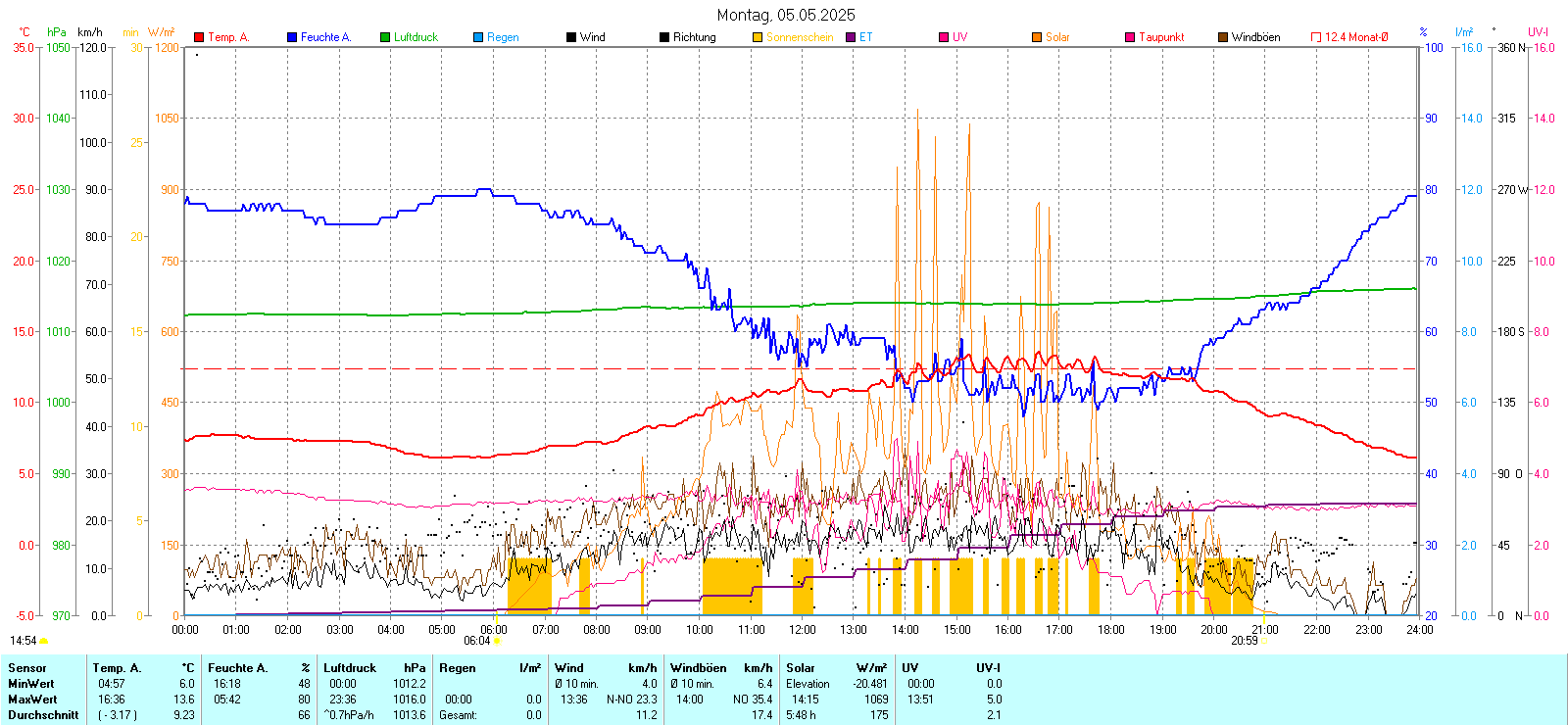The image size is (1568, 725).
Task: Select the Windböen column header in table
Action: pyautogui.click(x=698, y=668)
